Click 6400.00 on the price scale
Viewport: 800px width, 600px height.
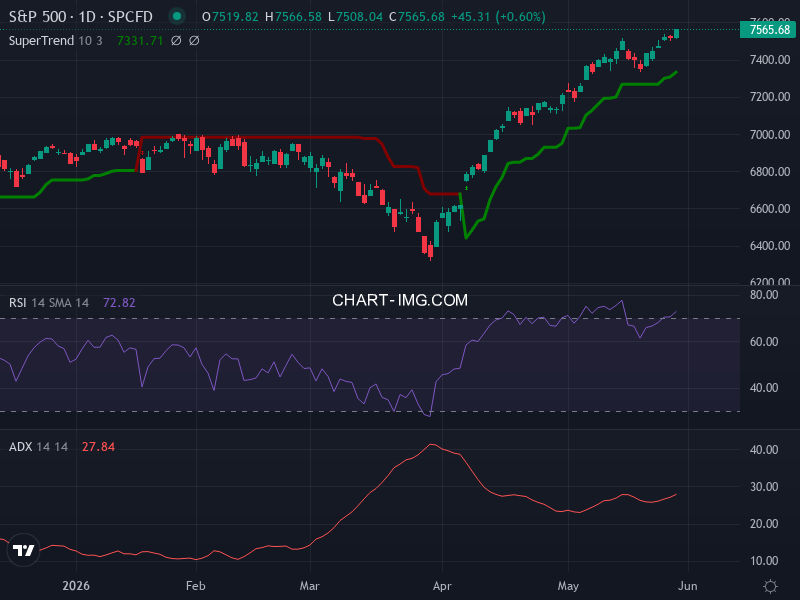pos(770,246)
